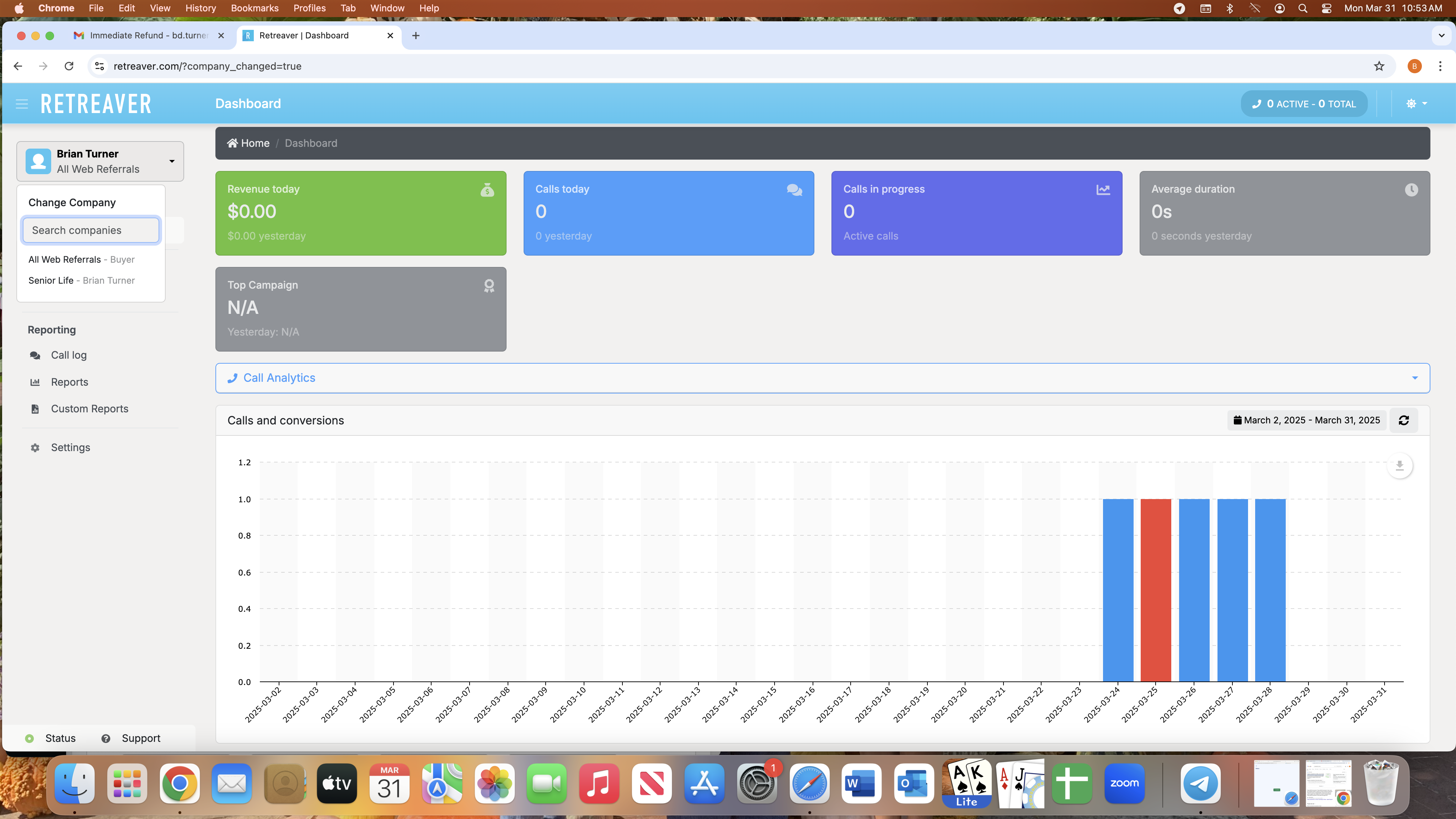Viewport: 1456px width, 819px height.
Task: Toggle the hamburger sidebar menu icon
Action: [x=21, y=104]
